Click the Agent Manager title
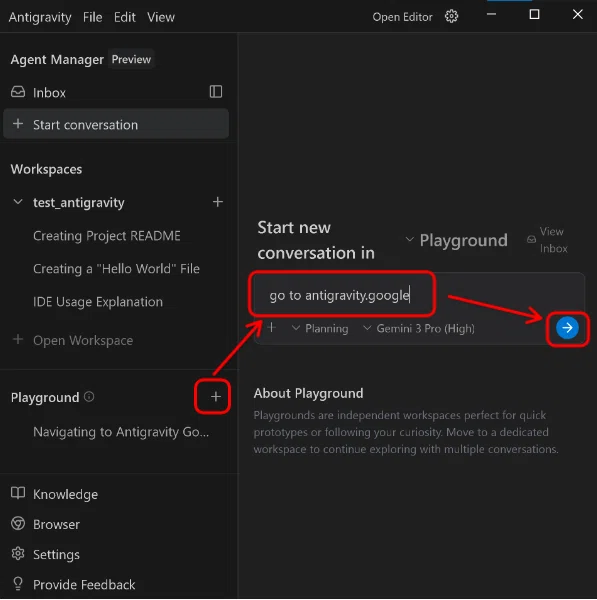Image resolution: width=597 pixels, height=600 pixels. pos(57,59)
